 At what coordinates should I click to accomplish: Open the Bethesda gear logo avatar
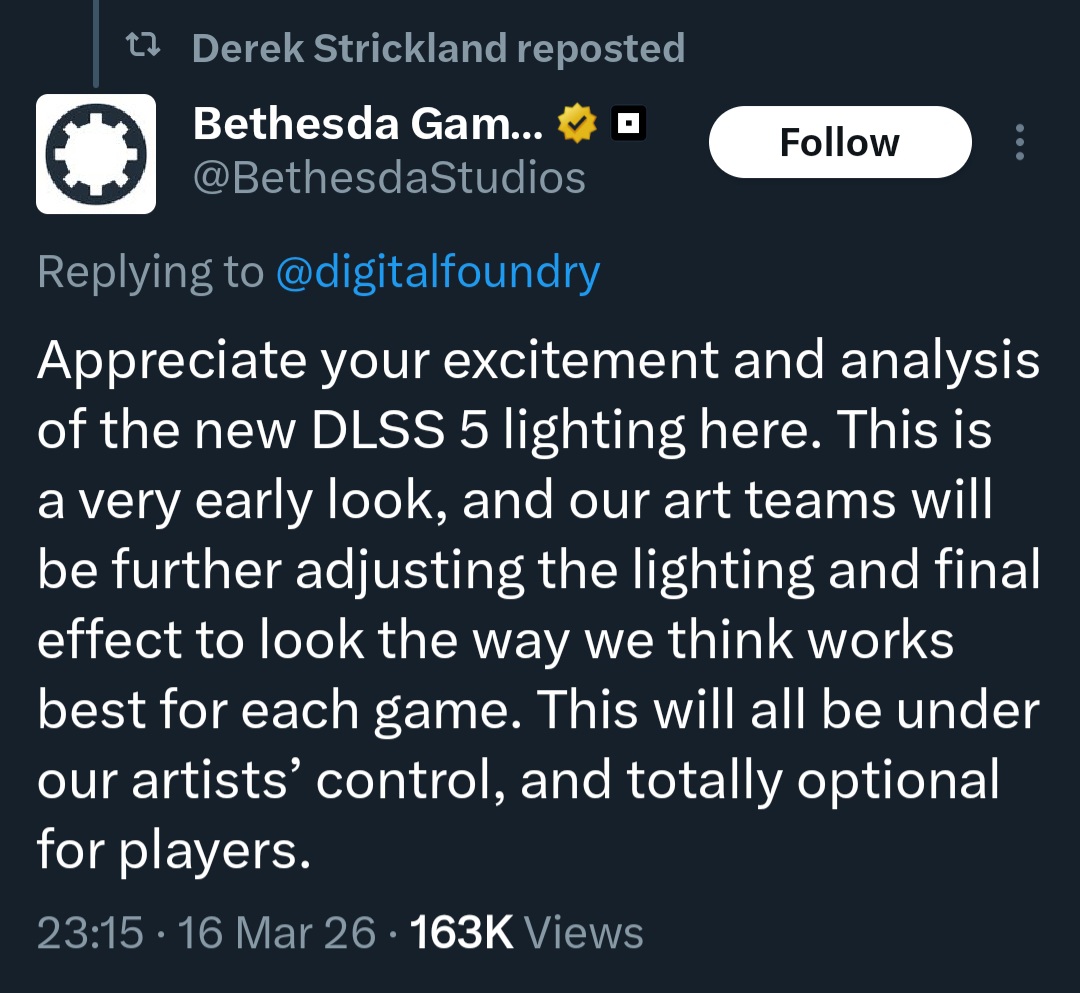pos(96,154)
